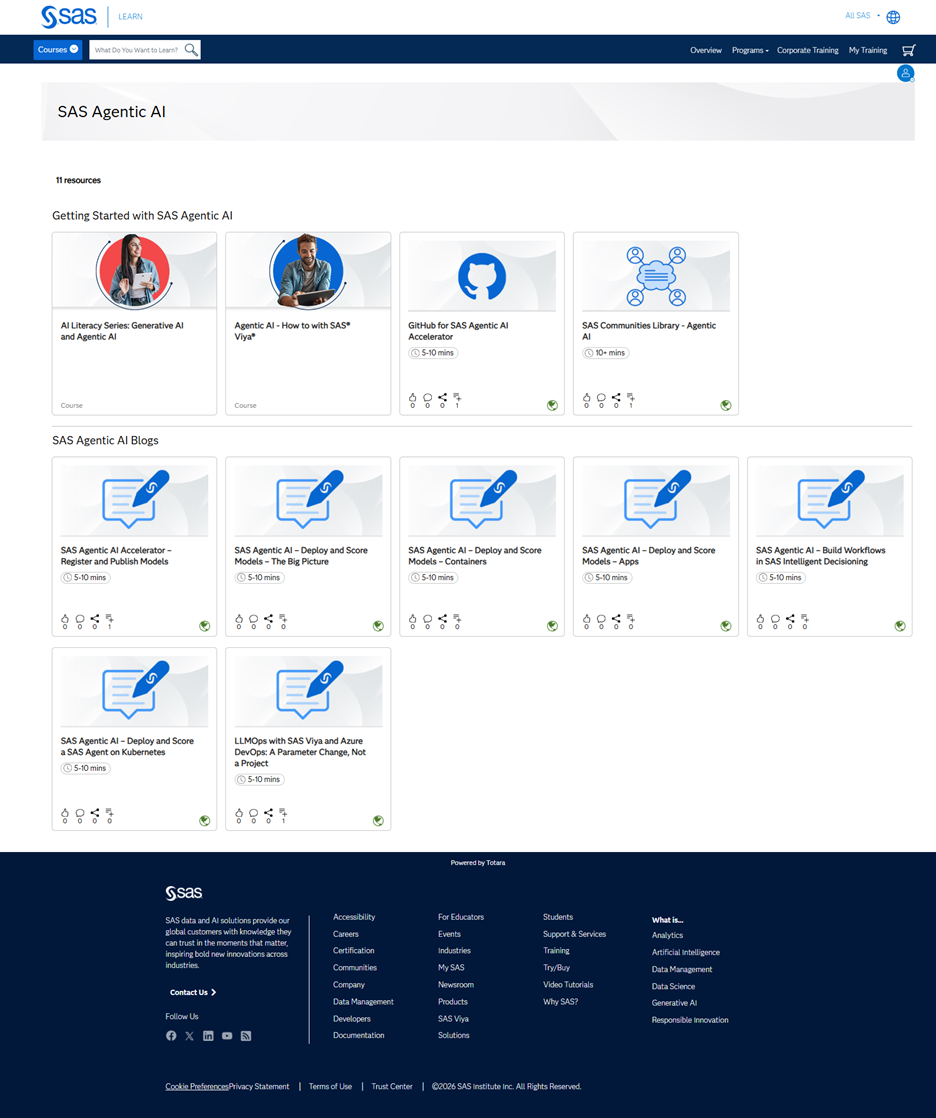Click green globe icon on Build Workflows card
The image size is (936, 1118).
tap(900, 626)
